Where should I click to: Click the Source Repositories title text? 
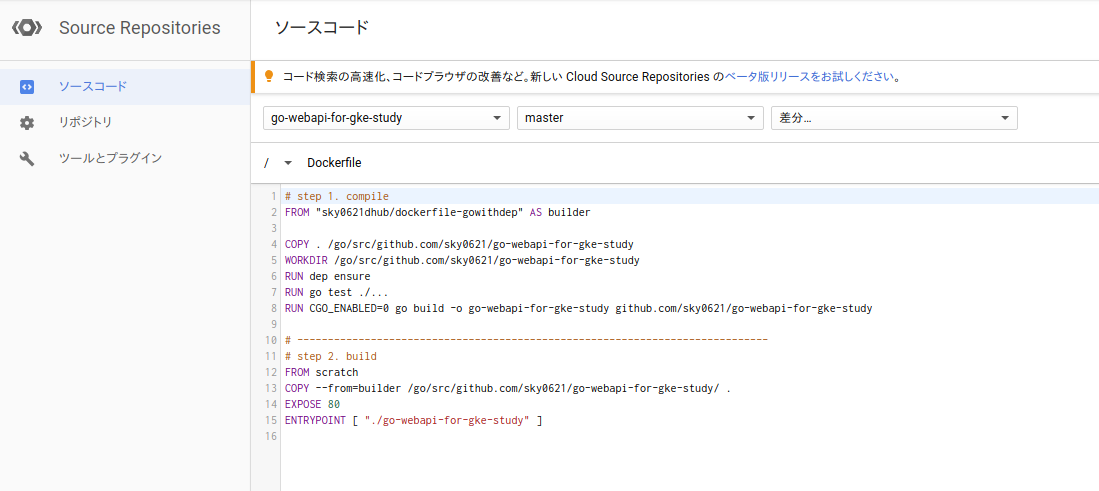[x=139, y=28]
